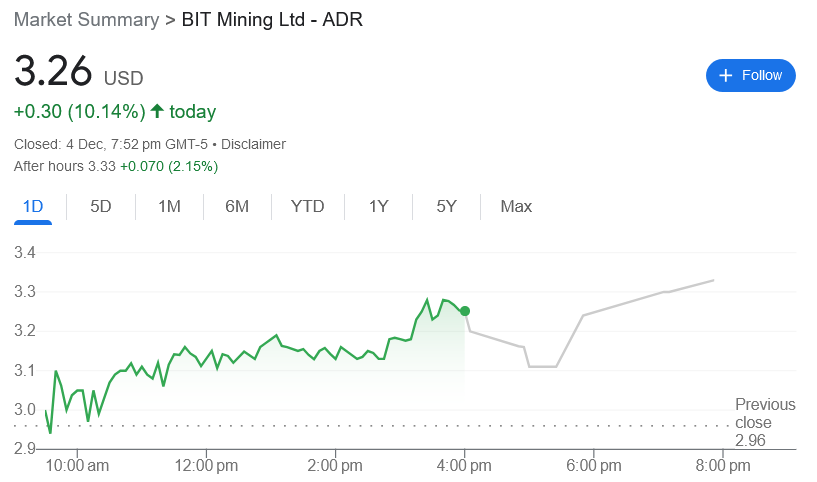The height and width of the screenshot is (482, 817).
Task: Click the green up arrow icon
Action: (x=157, y=111)
